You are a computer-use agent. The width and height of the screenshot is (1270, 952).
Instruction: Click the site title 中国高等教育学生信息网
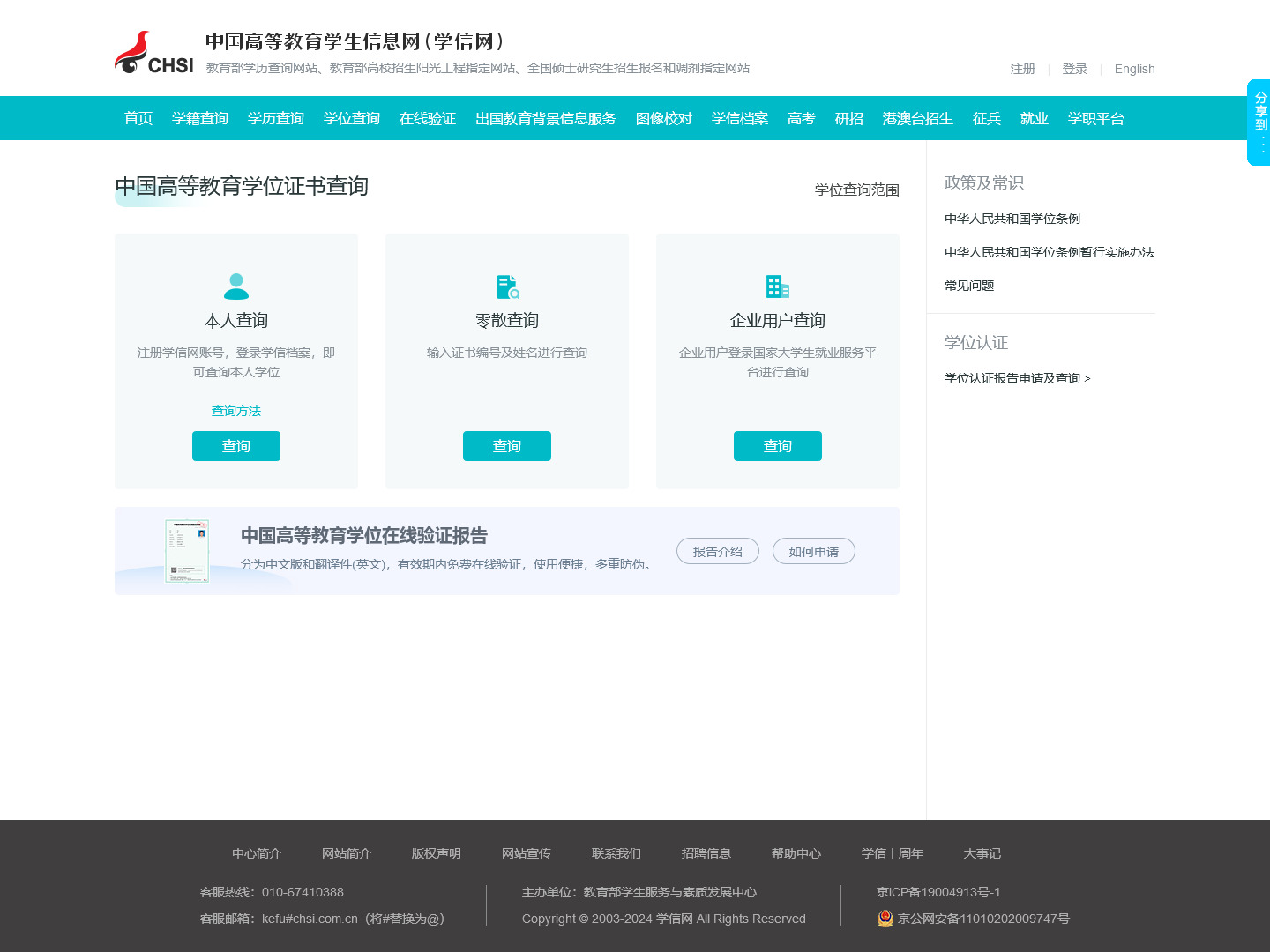[355, 41]
